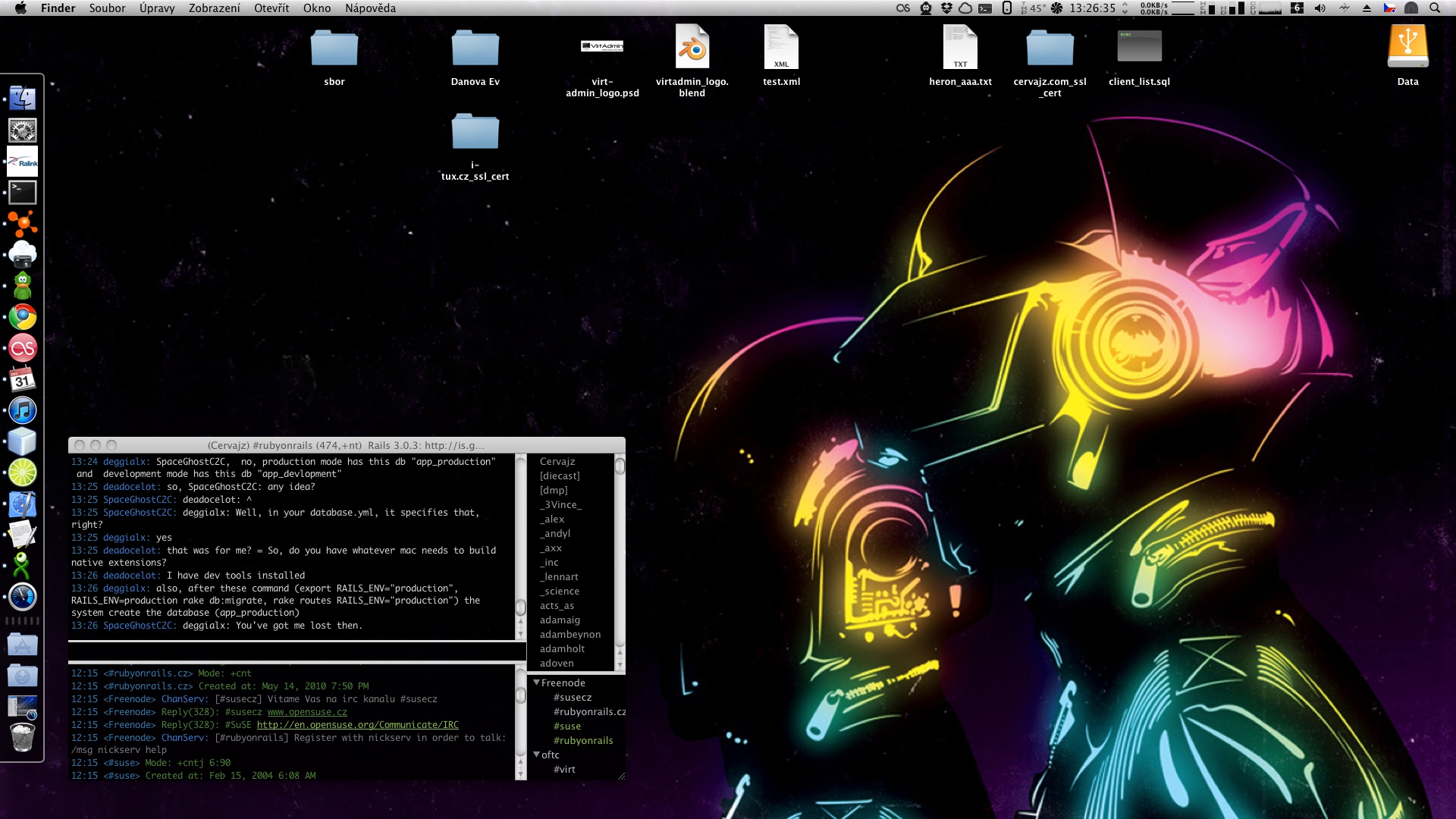1456x819 pixels.
Task: Open the Adium green duck icon
Action: coord(22,286)
